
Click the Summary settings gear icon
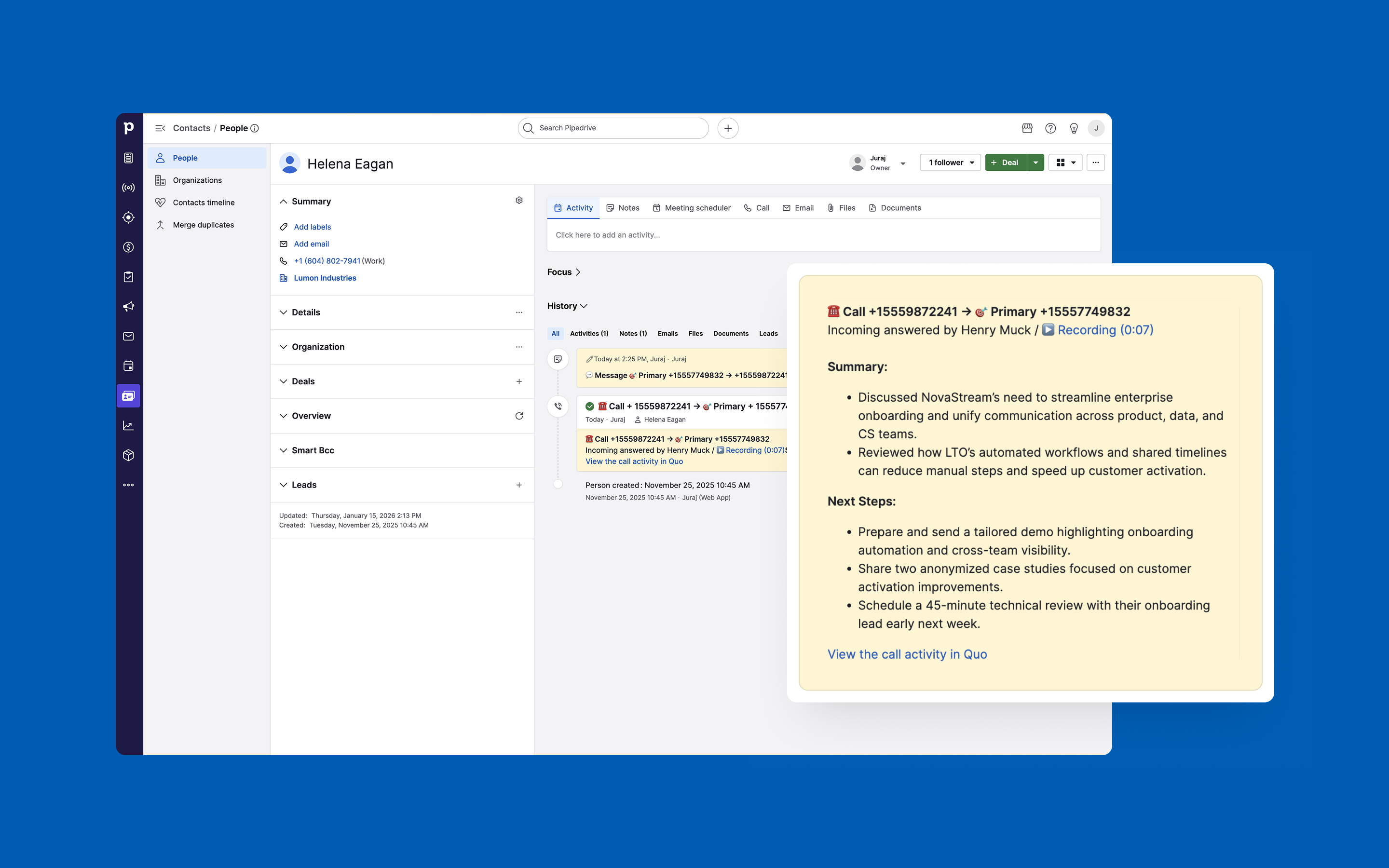tap(519, 200)
